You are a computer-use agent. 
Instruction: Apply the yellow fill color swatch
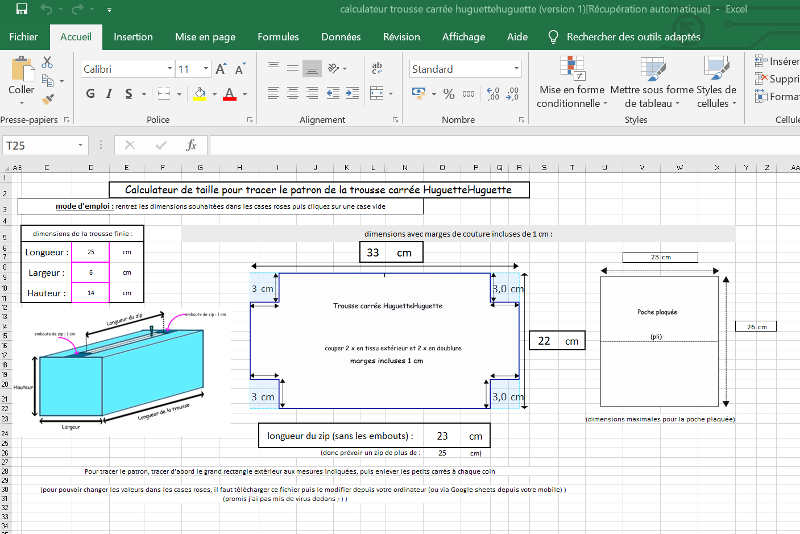tap(199, 94)
